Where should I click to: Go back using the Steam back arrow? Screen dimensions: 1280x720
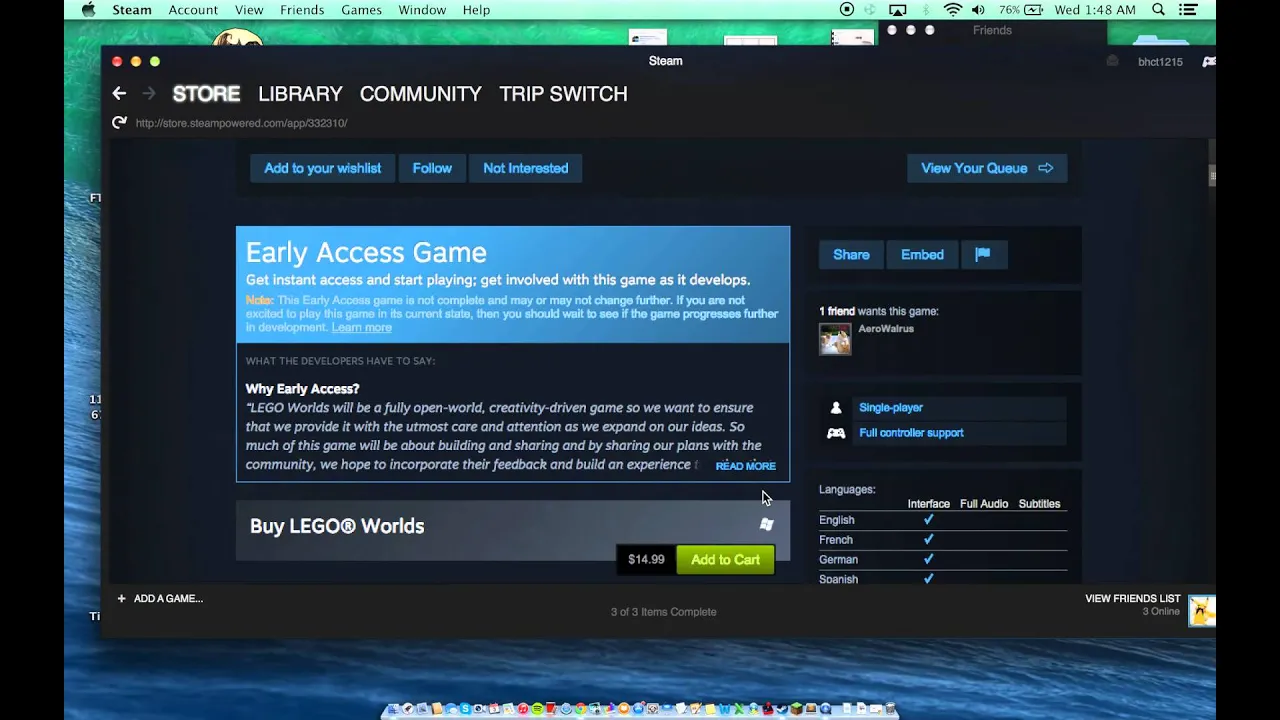point(119,94)
